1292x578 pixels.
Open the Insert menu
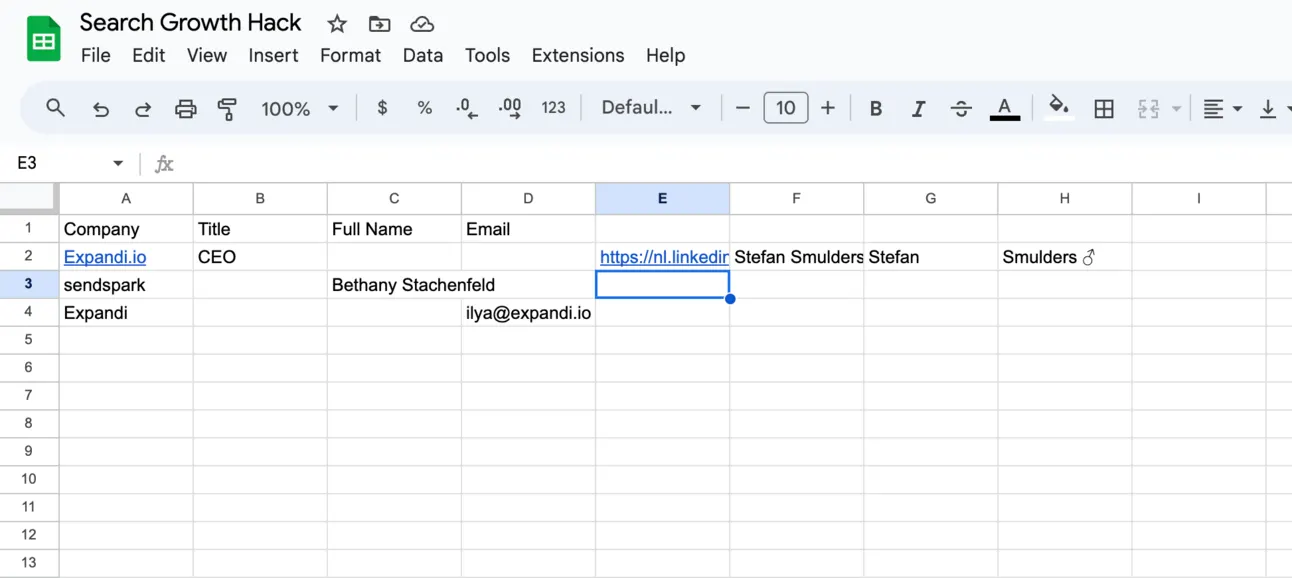click(x=273, y=56)
